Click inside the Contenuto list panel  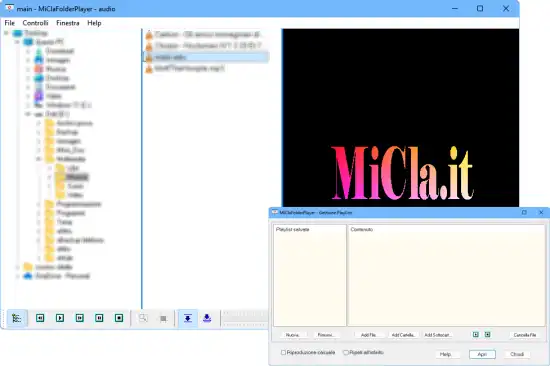[447, 275]
